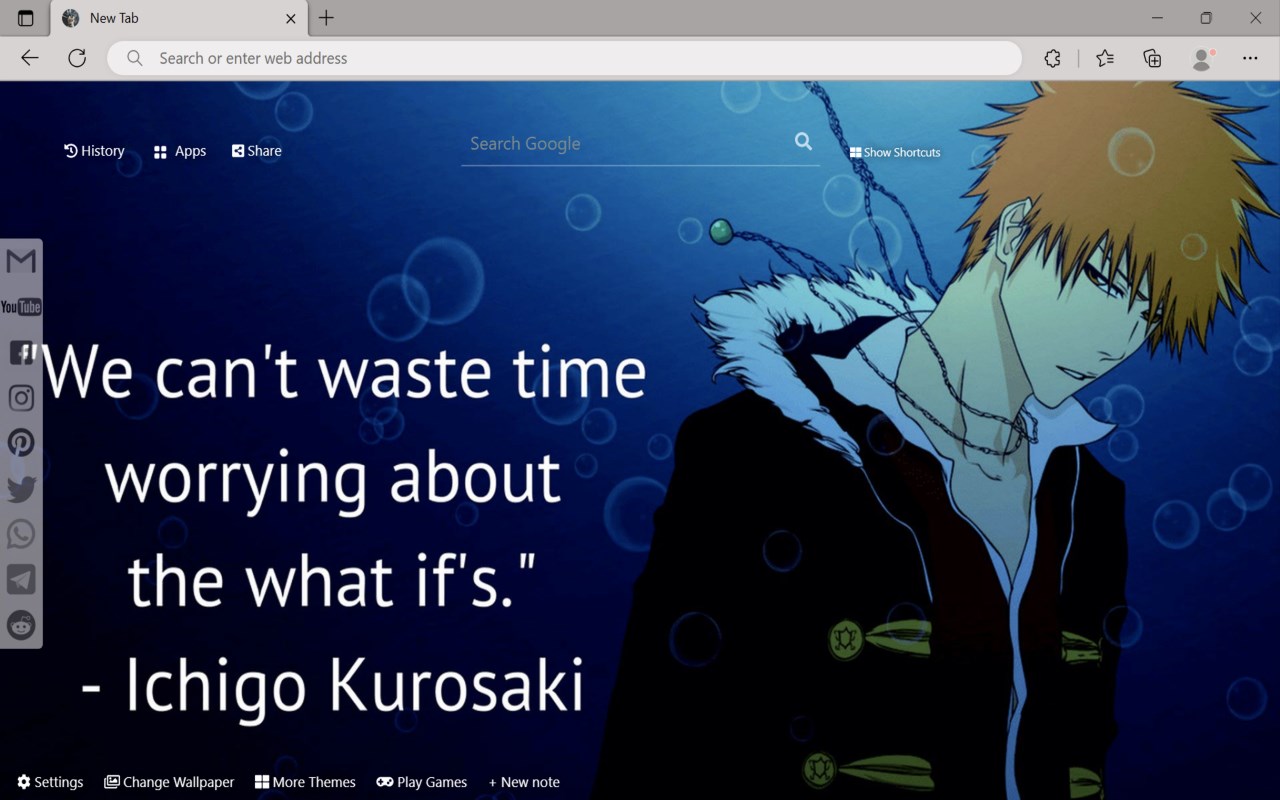The image size is (1280, 800).
Task: Open the Twitter sidebar shortcut
Action: (x=21, y=489)
